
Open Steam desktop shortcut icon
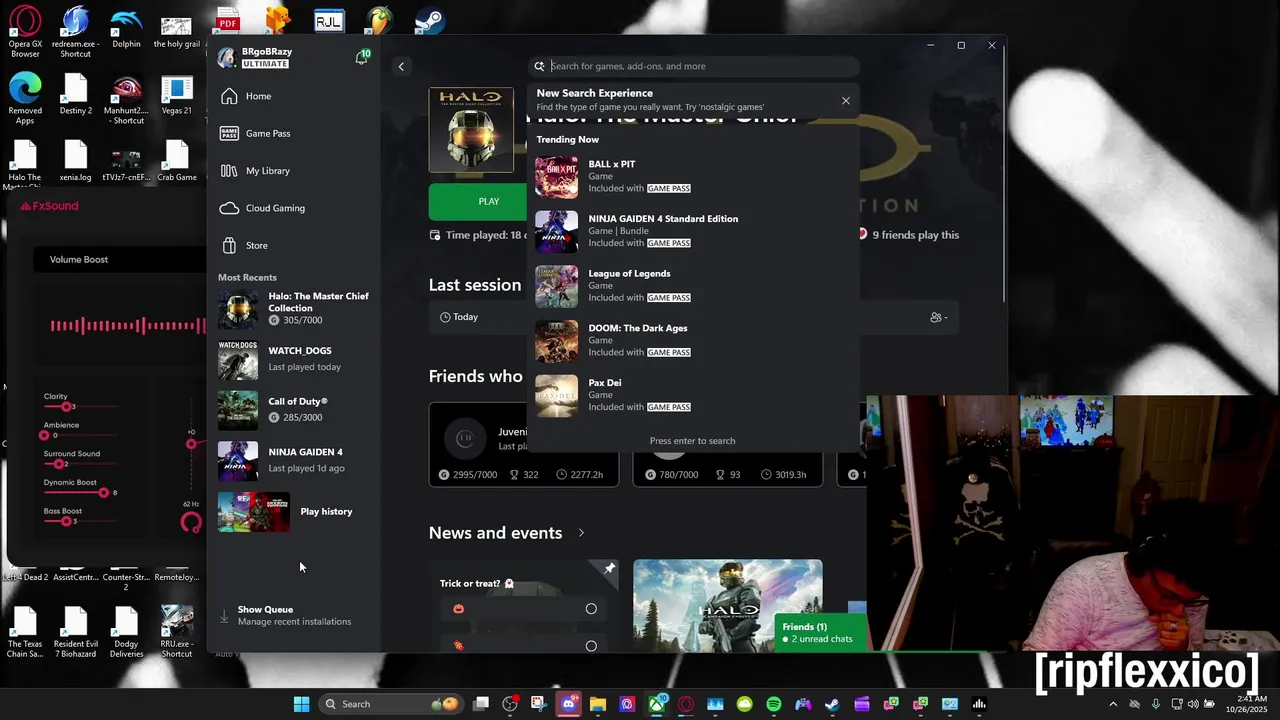click(429, 19)
